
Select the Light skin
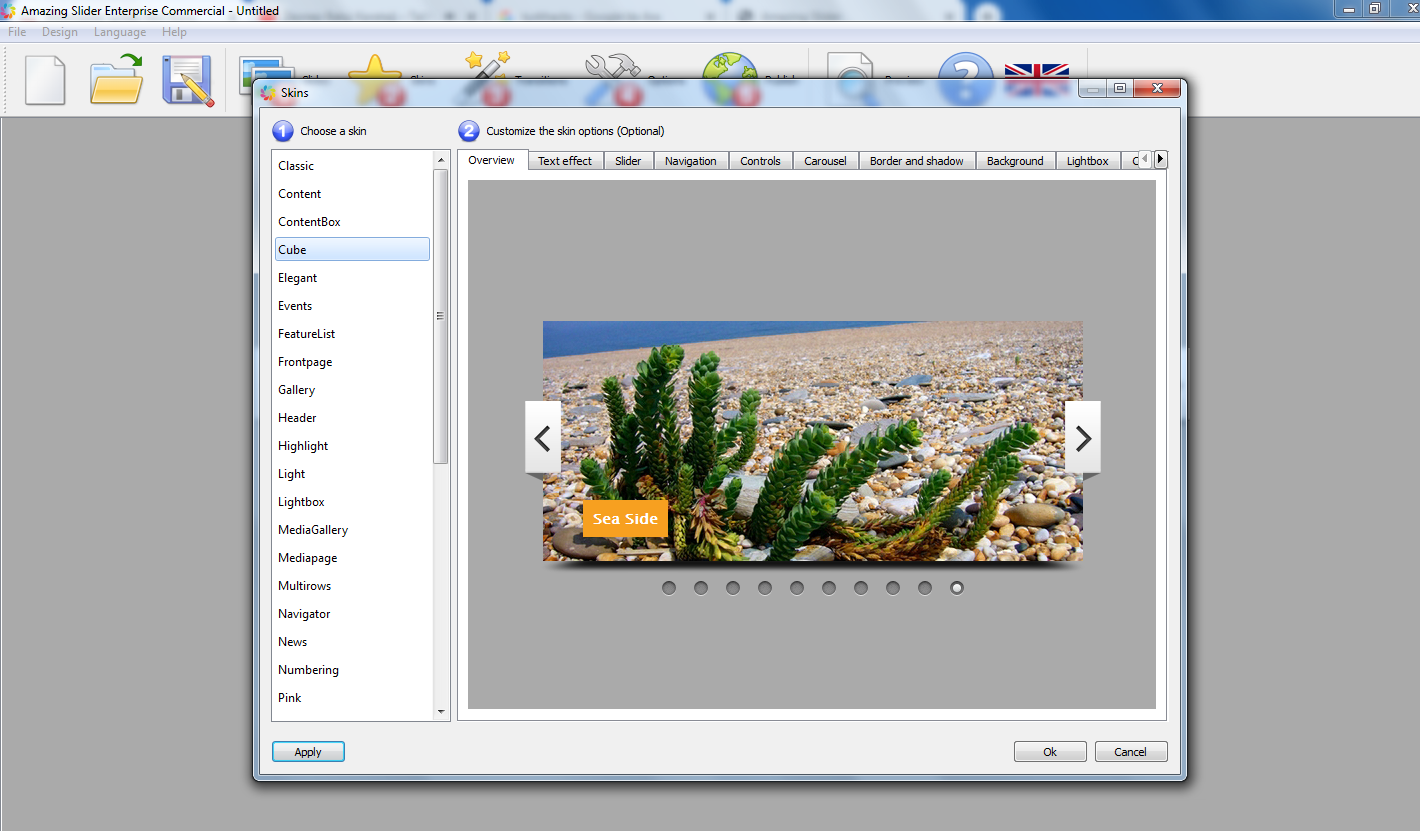pos(353,474)
